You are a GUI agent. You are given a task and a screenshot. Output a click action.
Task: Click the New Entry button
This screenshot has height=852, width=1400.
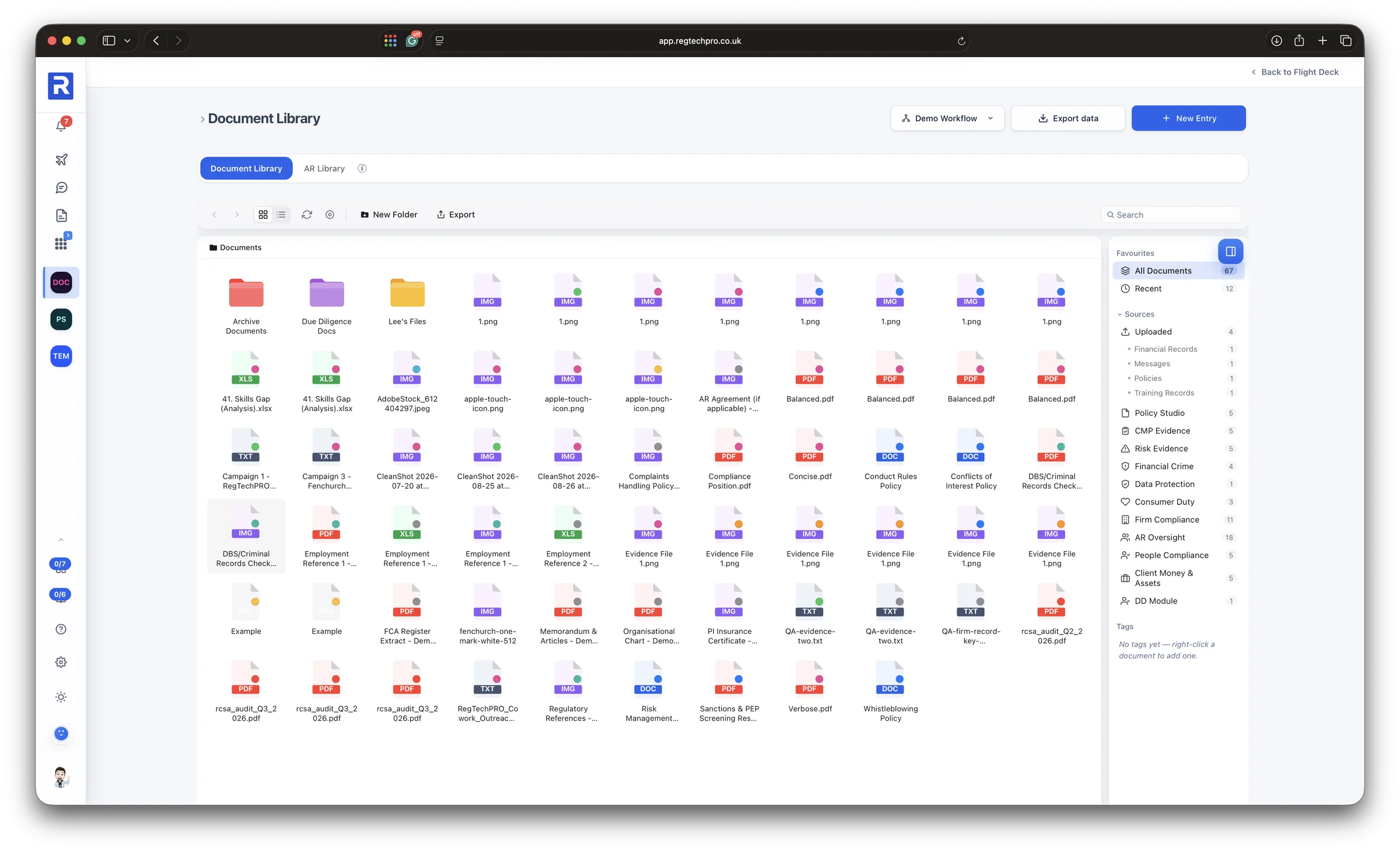[1188, 118]
